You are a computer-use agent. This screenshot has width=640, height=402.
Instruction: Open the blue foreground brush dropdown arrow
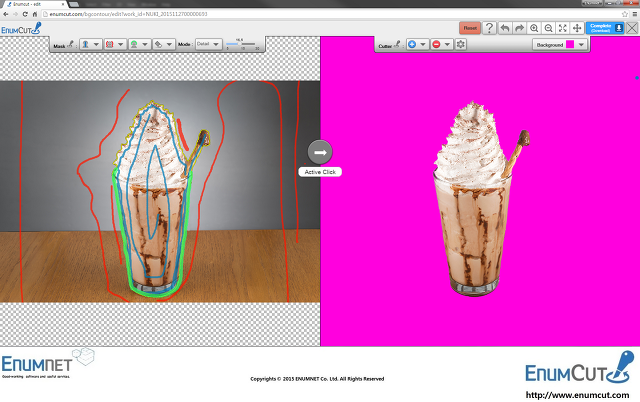tap(97, 44)
